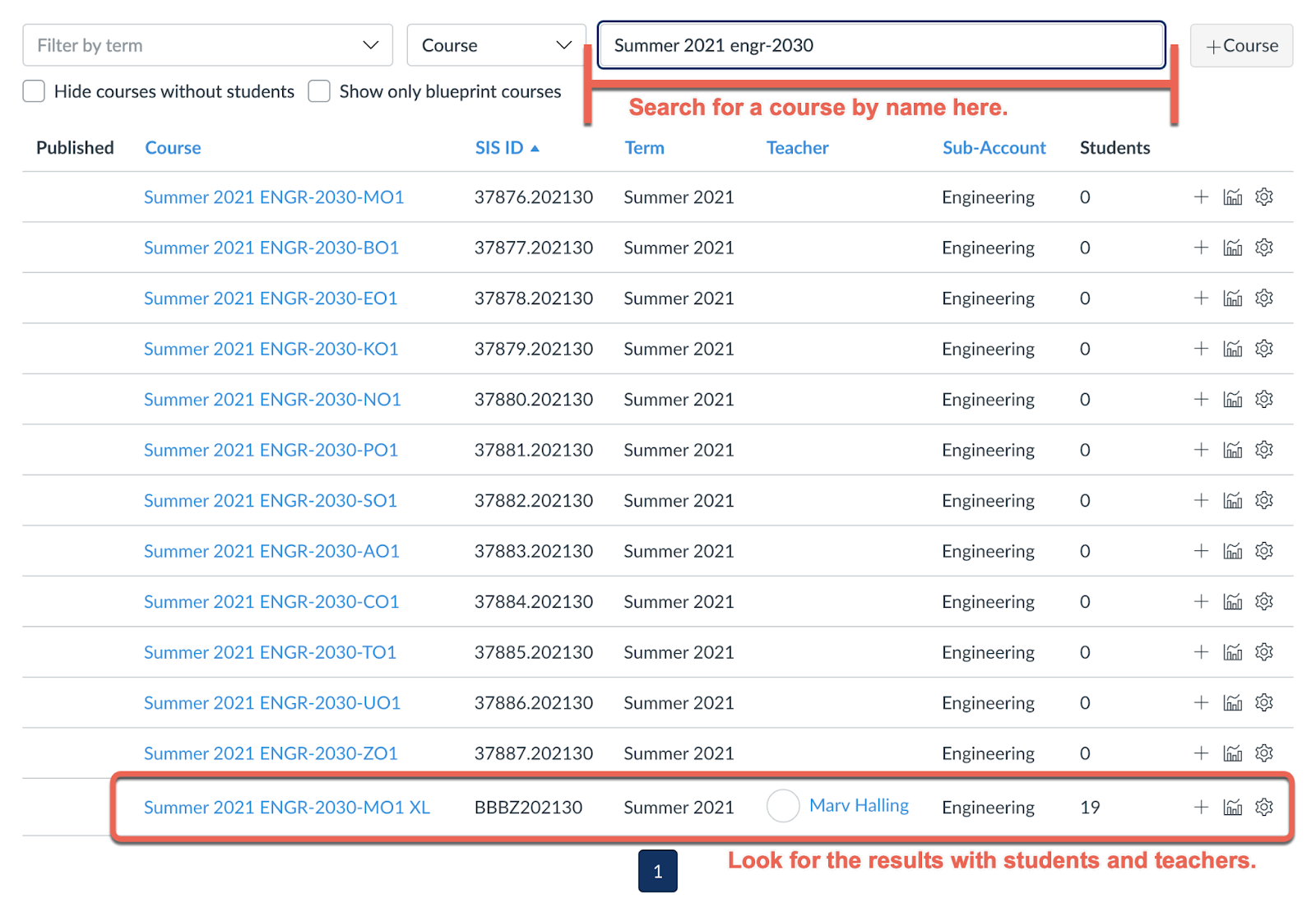View statistics for ENGR-2030-TO1

tap(1232, 652)
